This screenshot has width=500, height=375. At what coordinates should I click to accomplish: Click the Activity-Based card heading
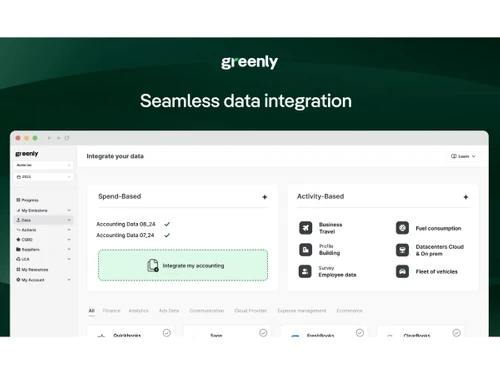[x=320, y=196]
